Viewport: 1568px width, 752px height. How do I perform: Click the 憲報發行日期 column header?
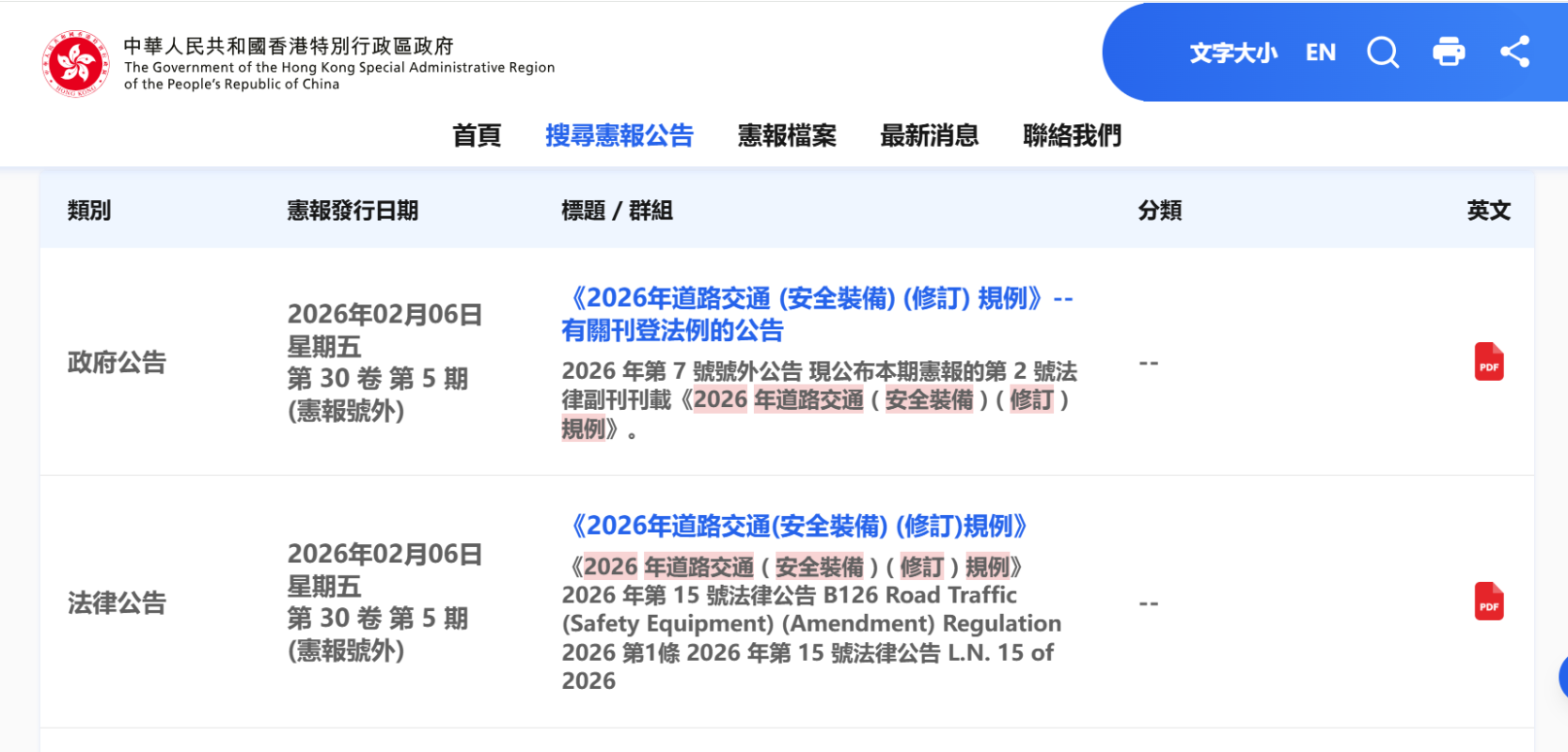[353, 211]
